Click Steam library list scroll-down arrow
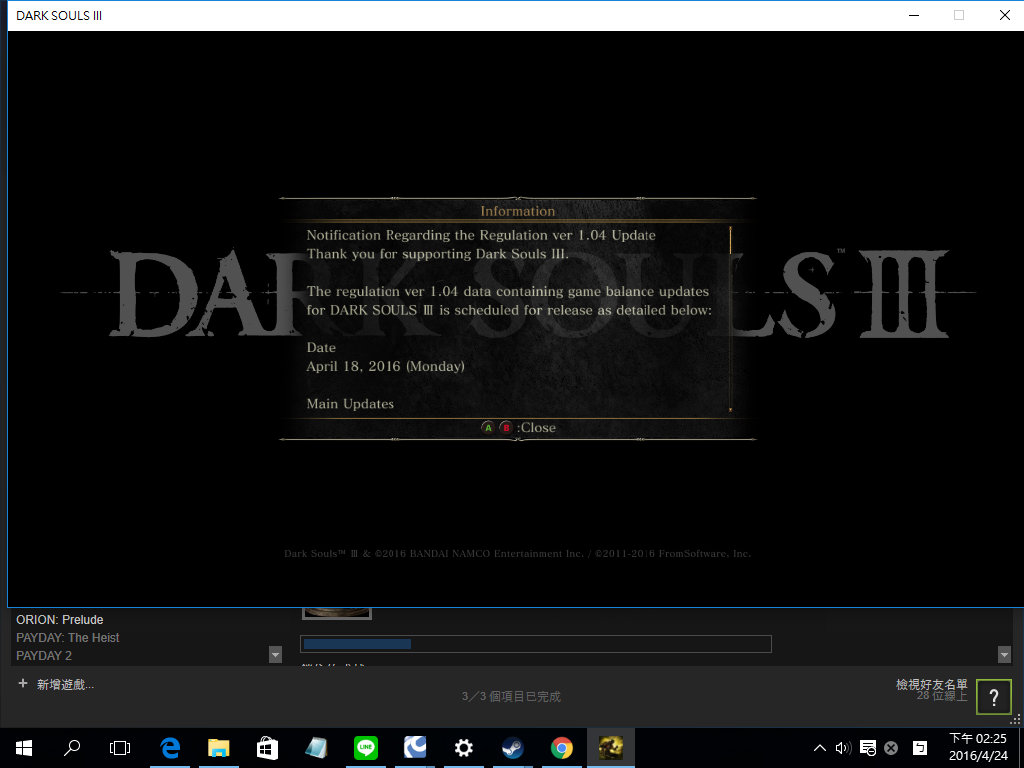This screenshot has width=1024, height=768. (x=275, y=654)
